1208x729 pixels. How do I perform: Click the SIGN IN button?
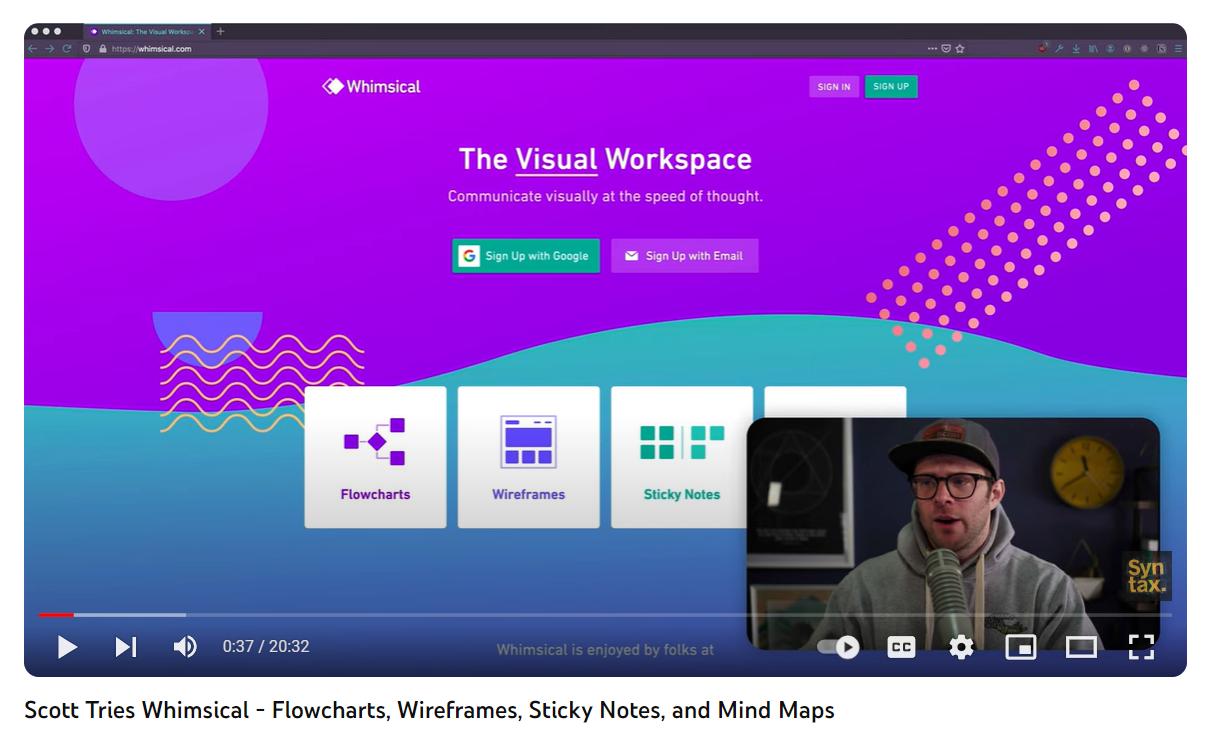pyautogui.click(x=834, y=87)
